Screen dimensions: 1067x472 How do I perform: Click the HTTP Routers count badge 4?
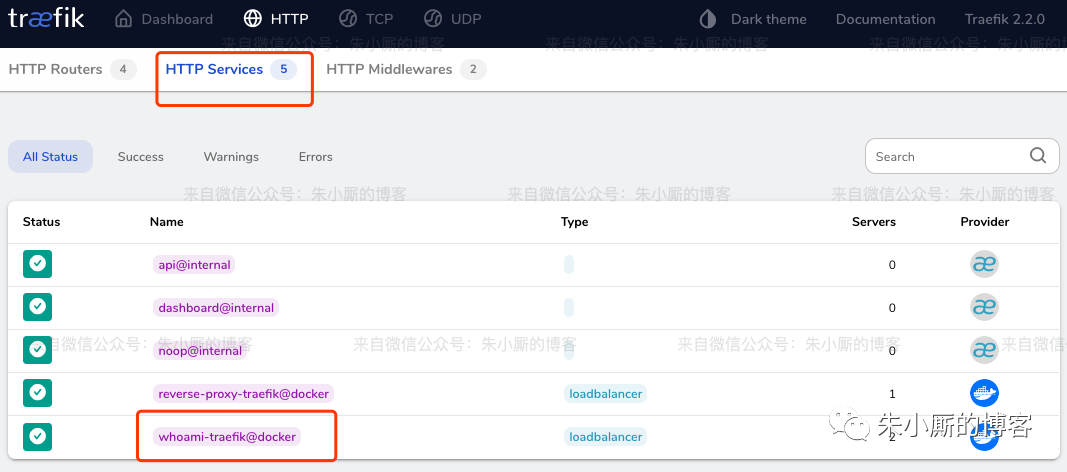(123, 69)
